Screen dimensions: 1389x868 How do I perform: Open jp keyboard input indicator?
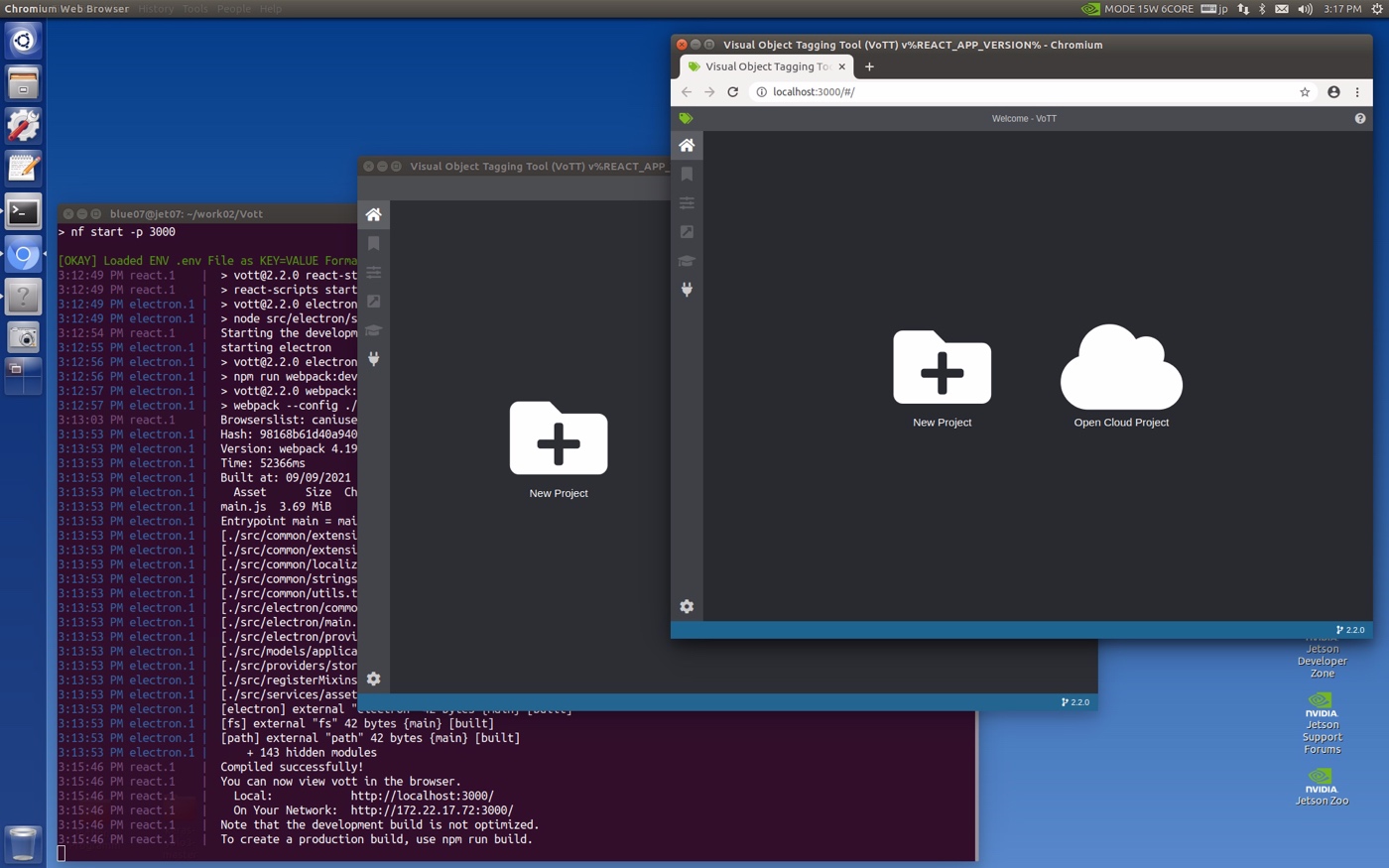pos(1214,8)
